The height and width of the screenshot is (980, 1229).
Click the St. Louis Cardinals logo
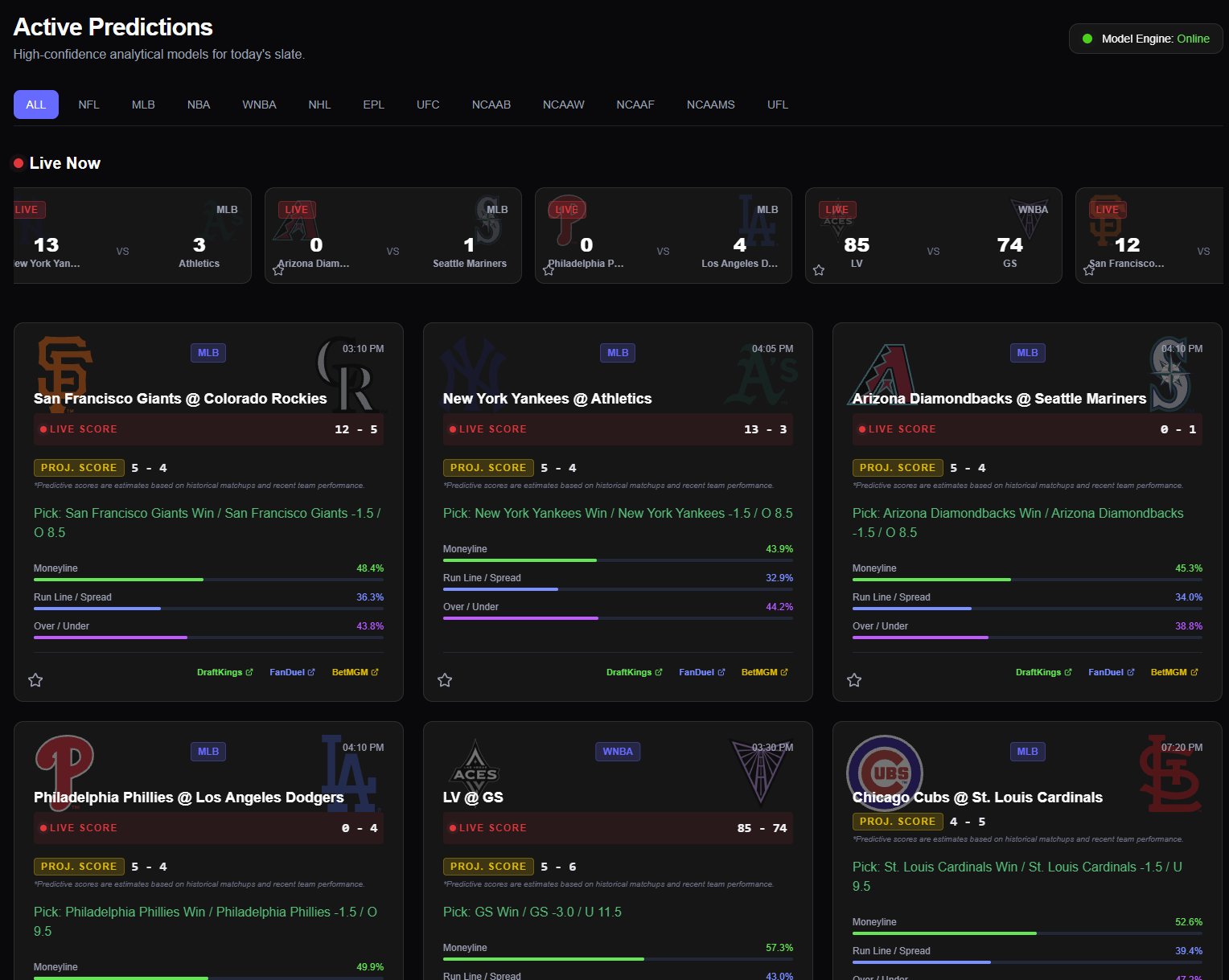click(1170, 773)
